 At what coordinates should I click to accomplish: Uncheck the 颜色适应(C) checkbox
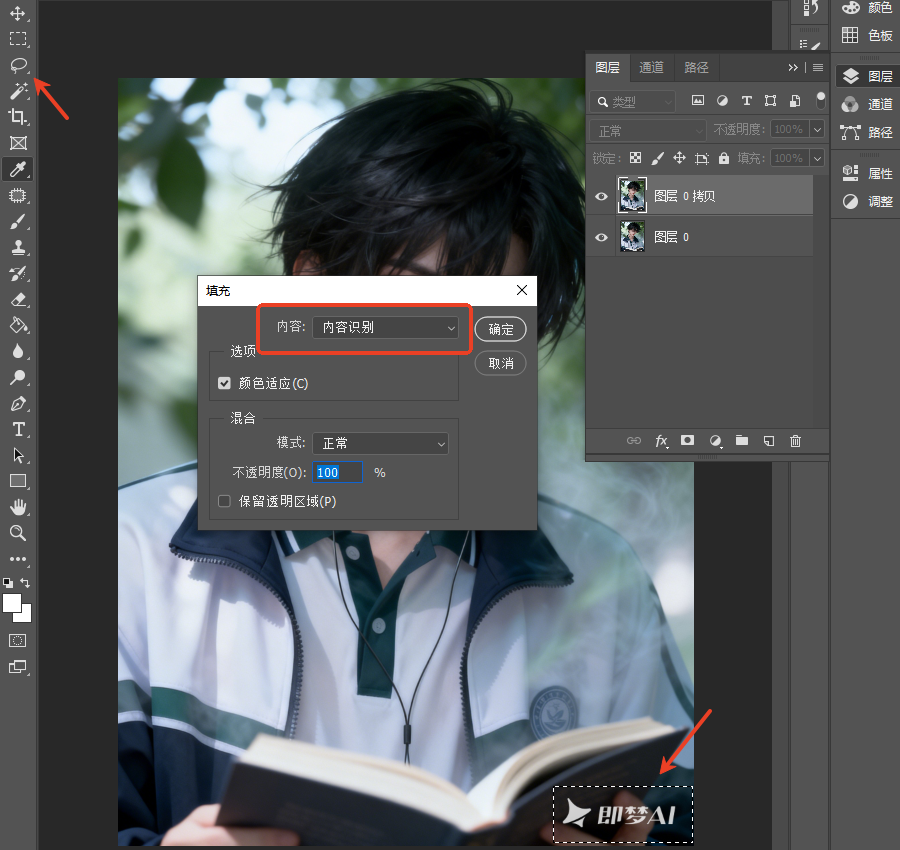pyautogui.click(x=224, y=383)
